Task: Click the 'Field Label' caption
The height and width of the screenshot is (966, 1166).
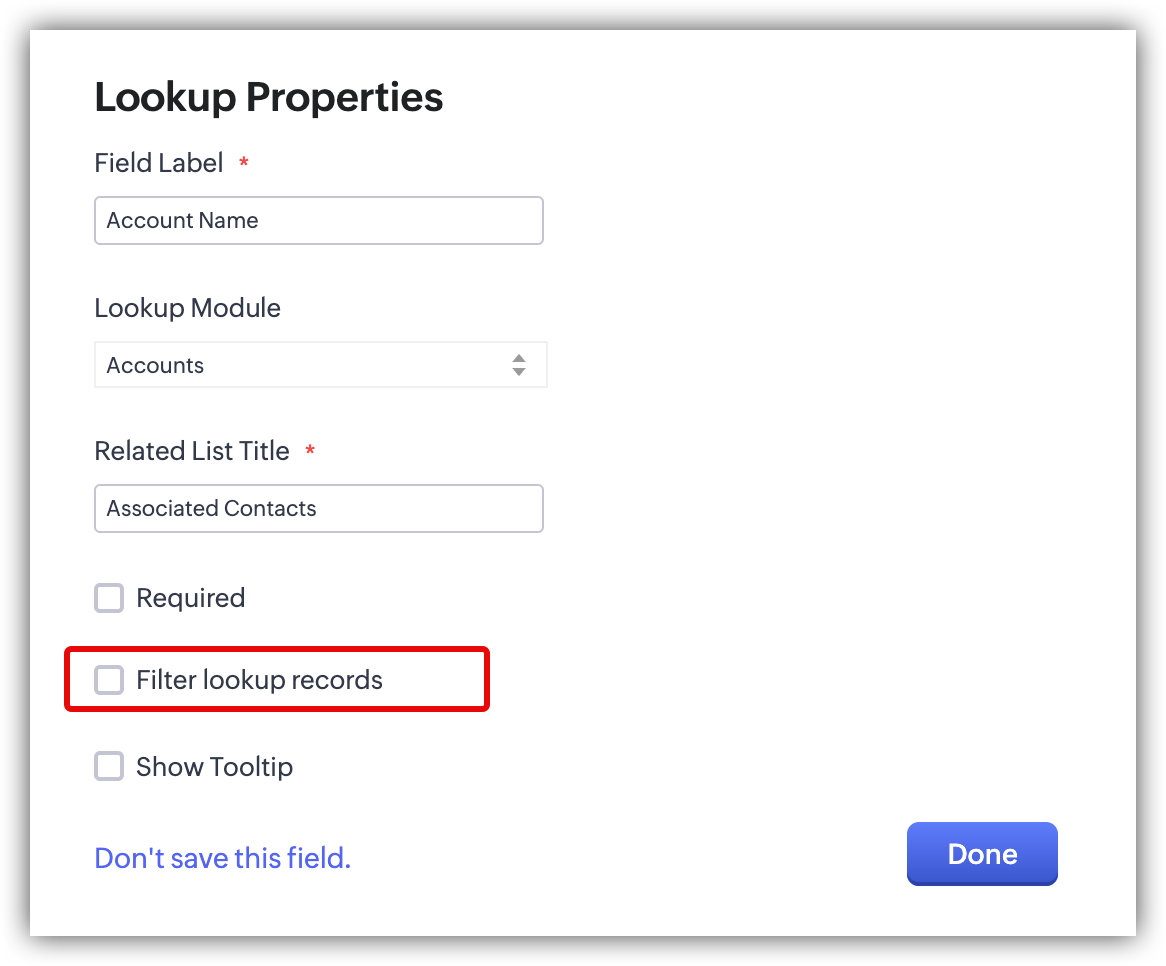Action: click(x=159, y=163)
